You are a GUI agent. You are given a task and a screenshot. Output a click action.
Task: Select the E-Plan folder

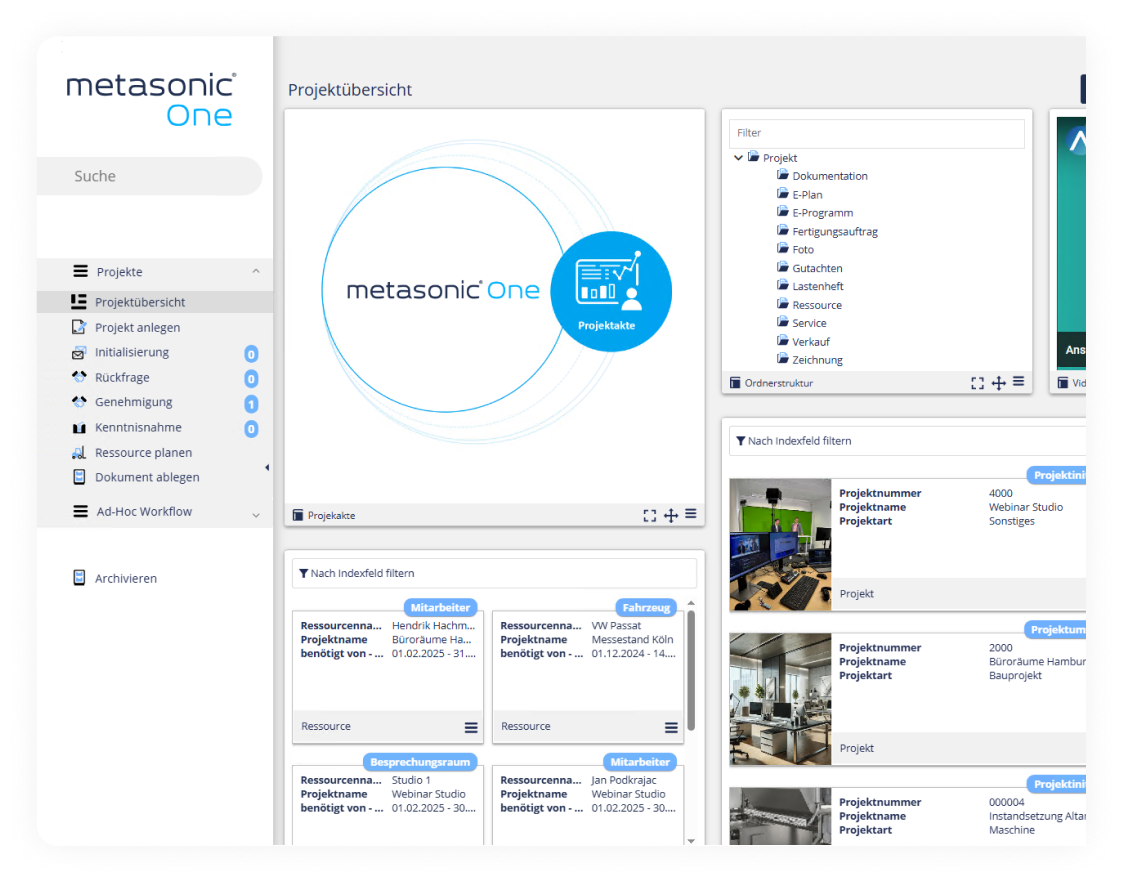pos(807,195)
